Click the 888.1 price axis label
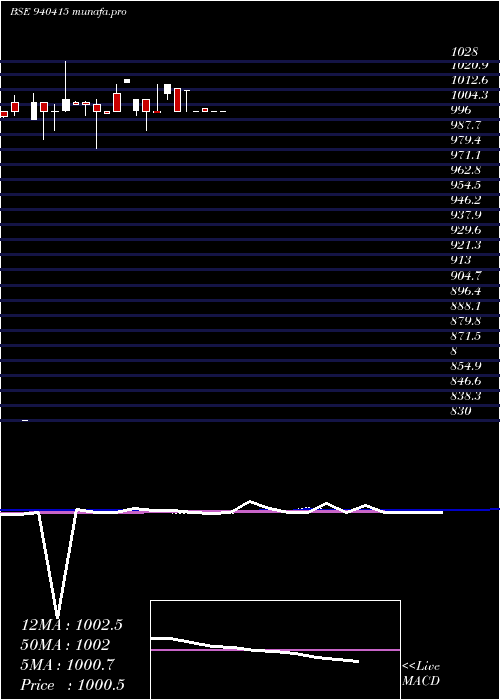This screenshot has height=700, width=500. (466, 306)
